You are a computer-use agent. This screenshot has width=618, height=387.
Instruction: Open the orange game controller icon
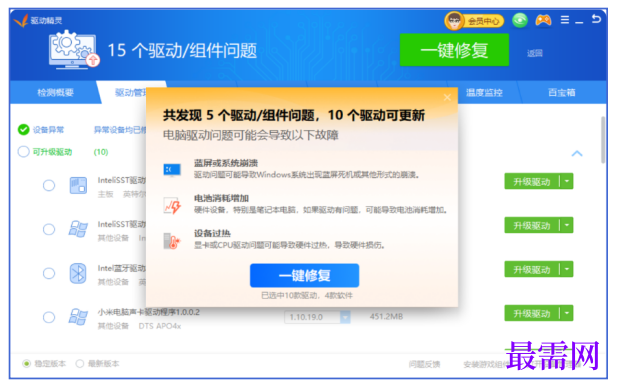(x=543, y=20)
